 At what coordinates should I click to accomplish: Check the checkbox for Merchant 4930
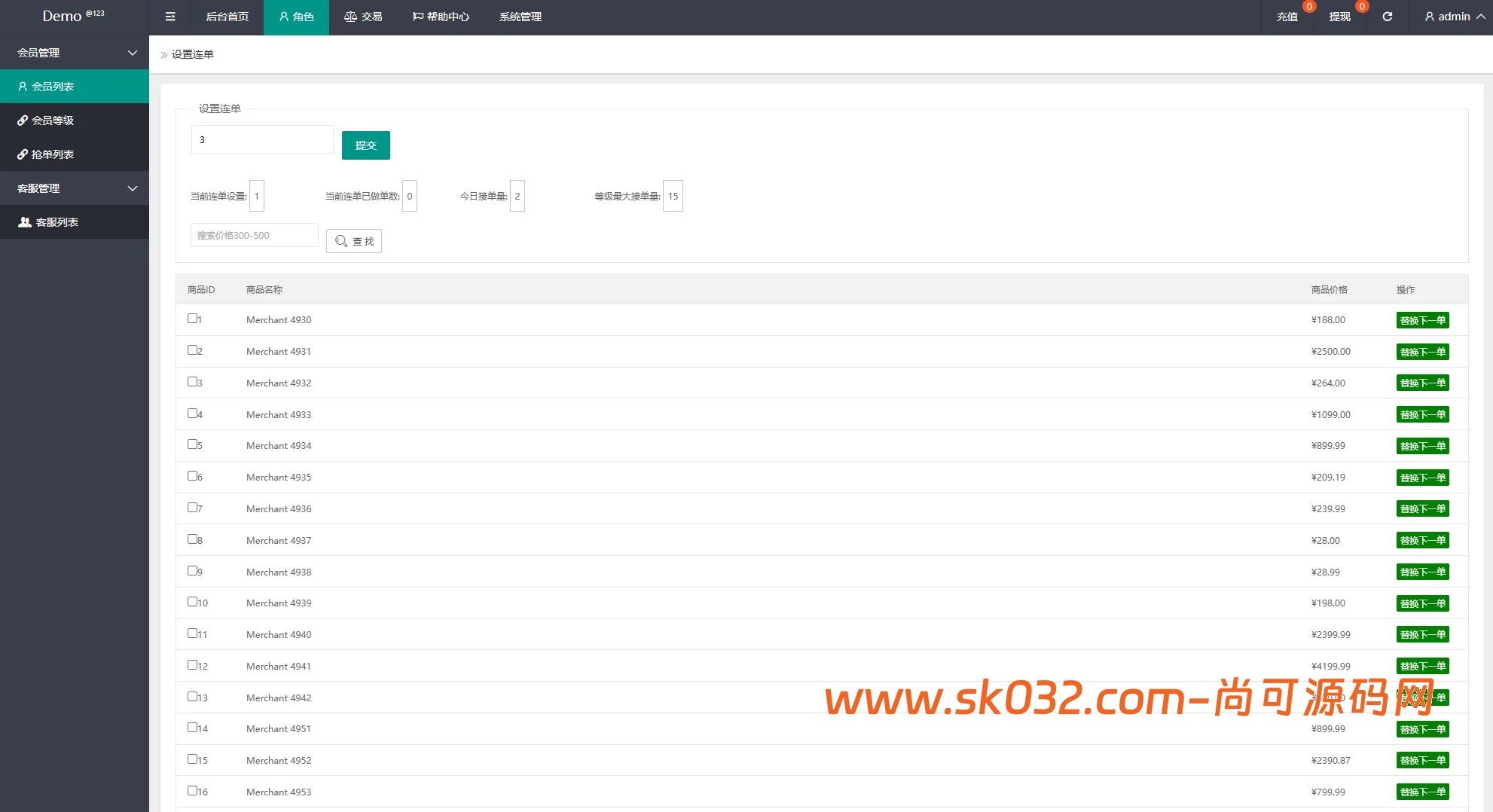[192, 319]
